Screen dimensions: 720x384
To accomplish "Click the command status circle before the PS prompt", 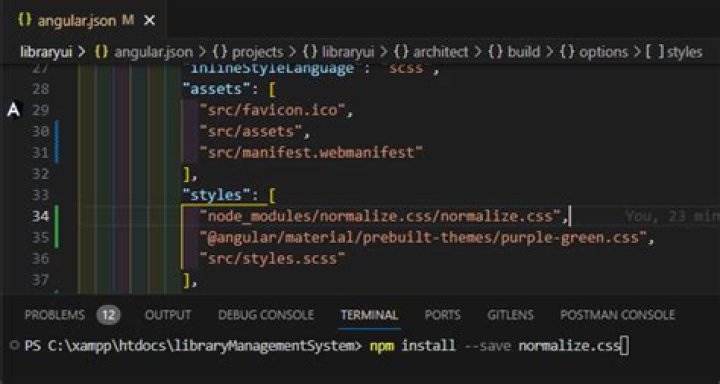I will (14, 345).
